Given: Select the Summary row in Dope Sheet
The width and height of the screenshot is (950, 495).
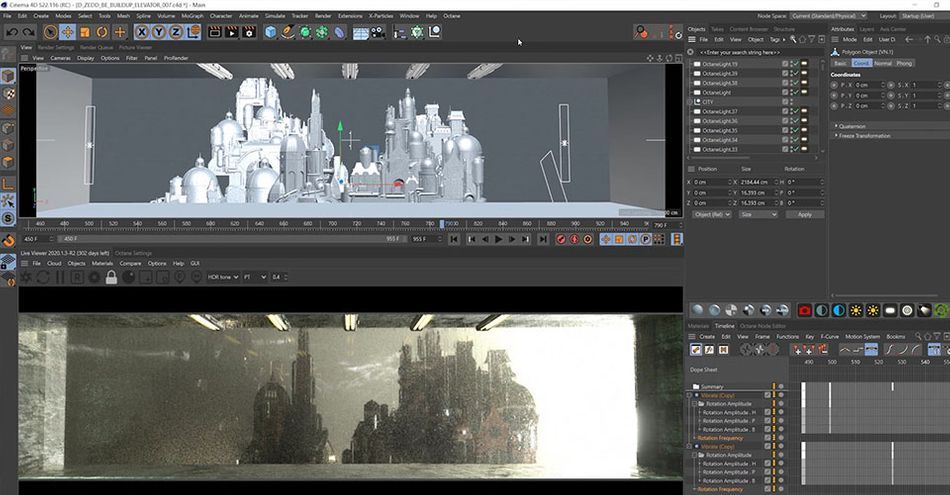Looking at the screenshot, I should pos(712,387).
